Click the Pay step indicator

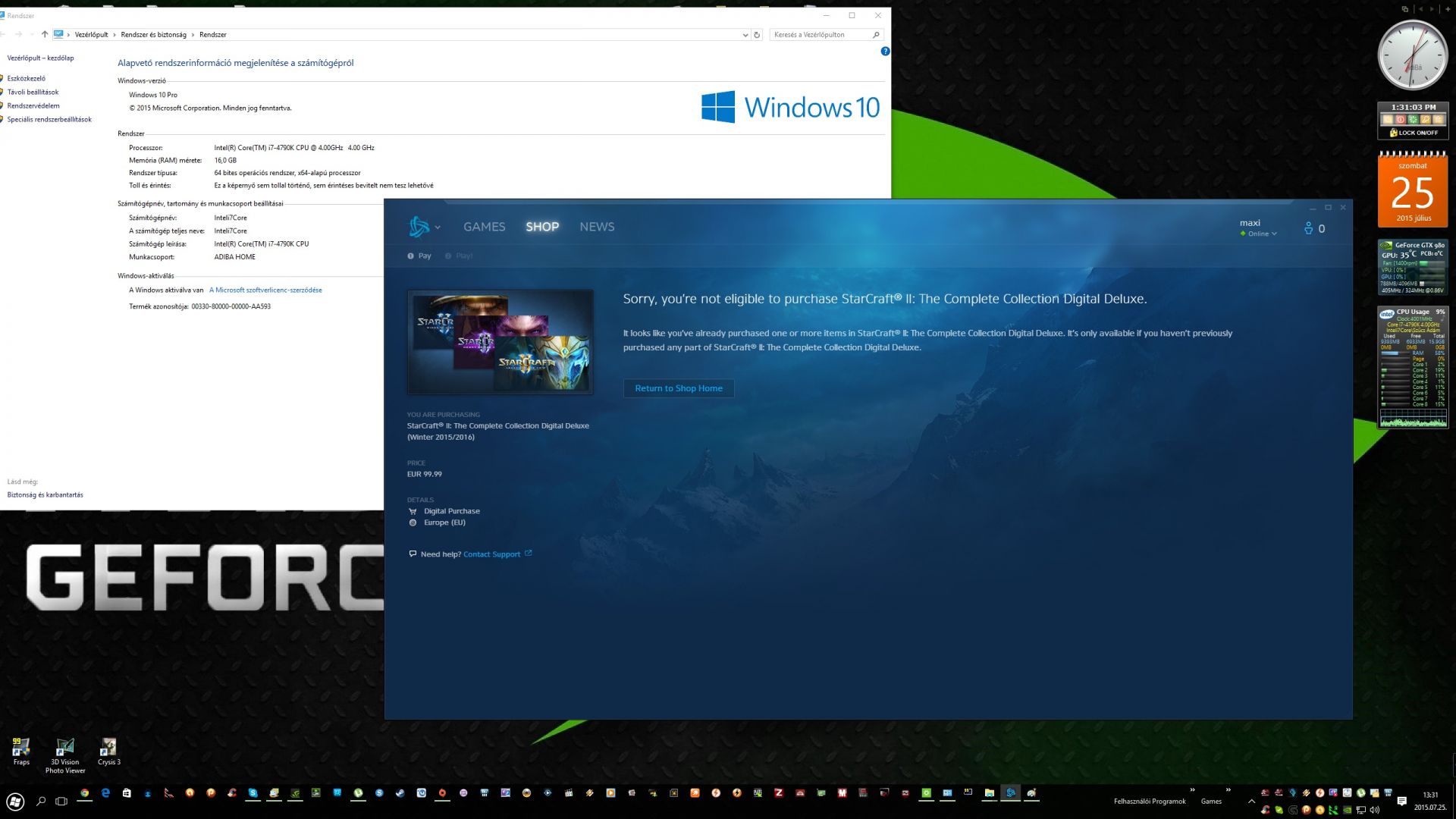(419, 256)
